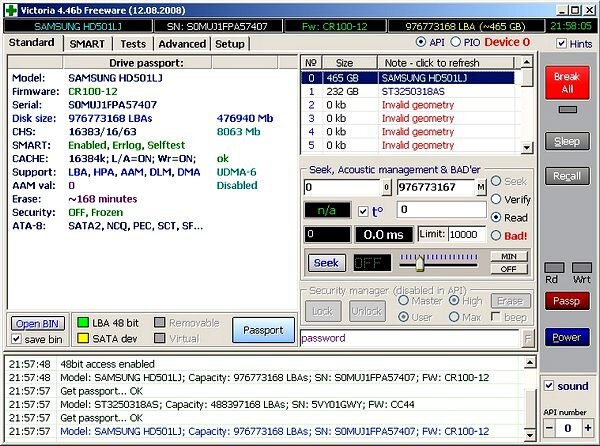Select drive row number 2 Invalid geometry
The image size is (600, 446).
pos(408,105)
